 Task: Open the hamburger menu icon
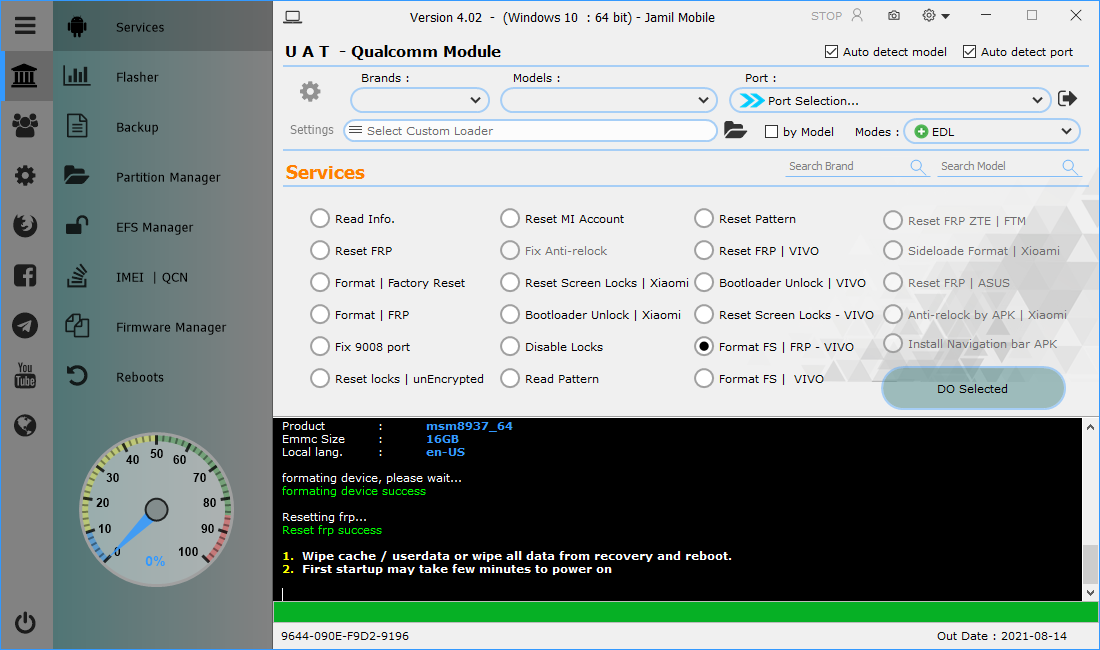coord(25,25)
